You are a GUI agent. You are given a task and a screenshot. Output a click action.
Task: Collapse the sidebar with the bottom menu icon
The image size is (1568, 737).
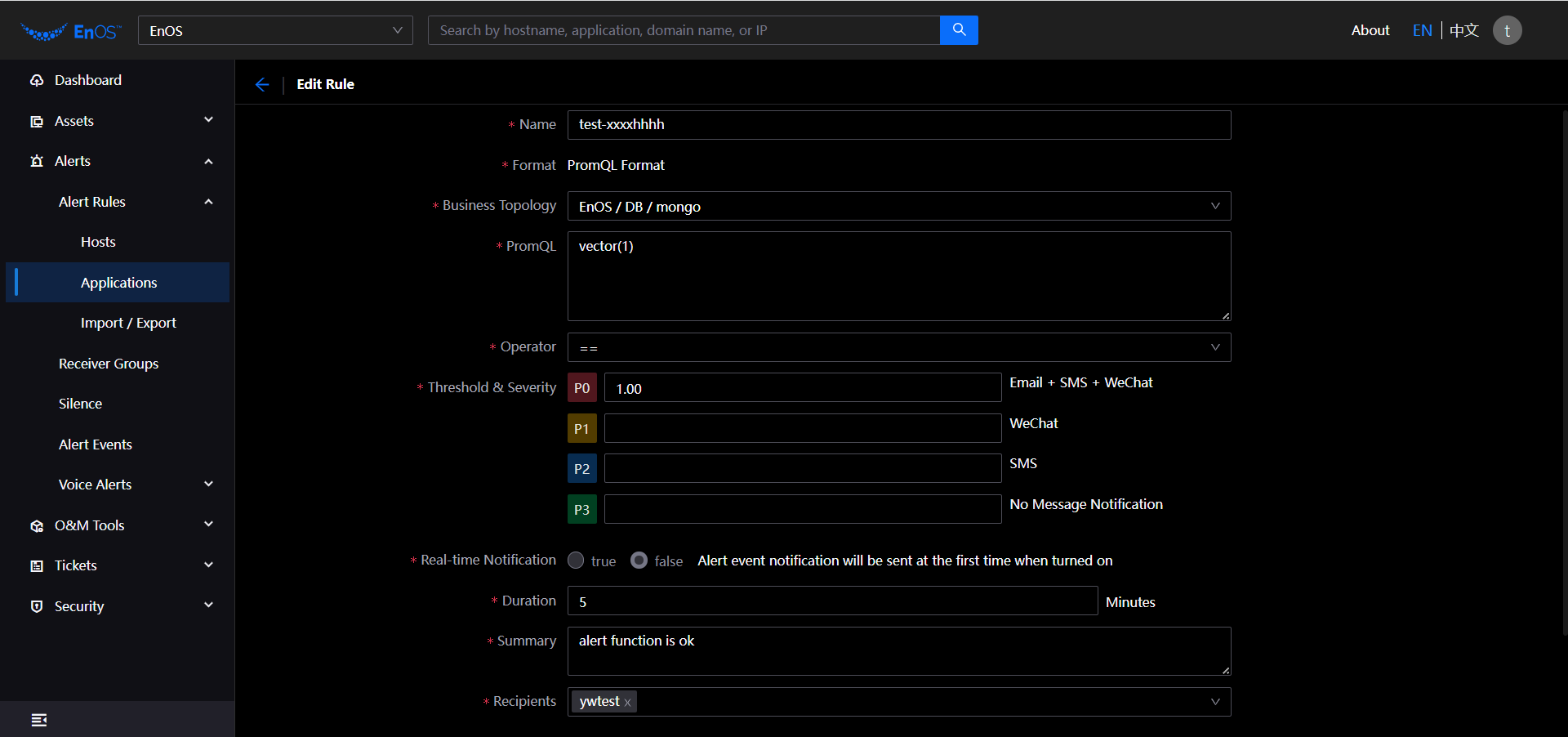click(38, 720)
